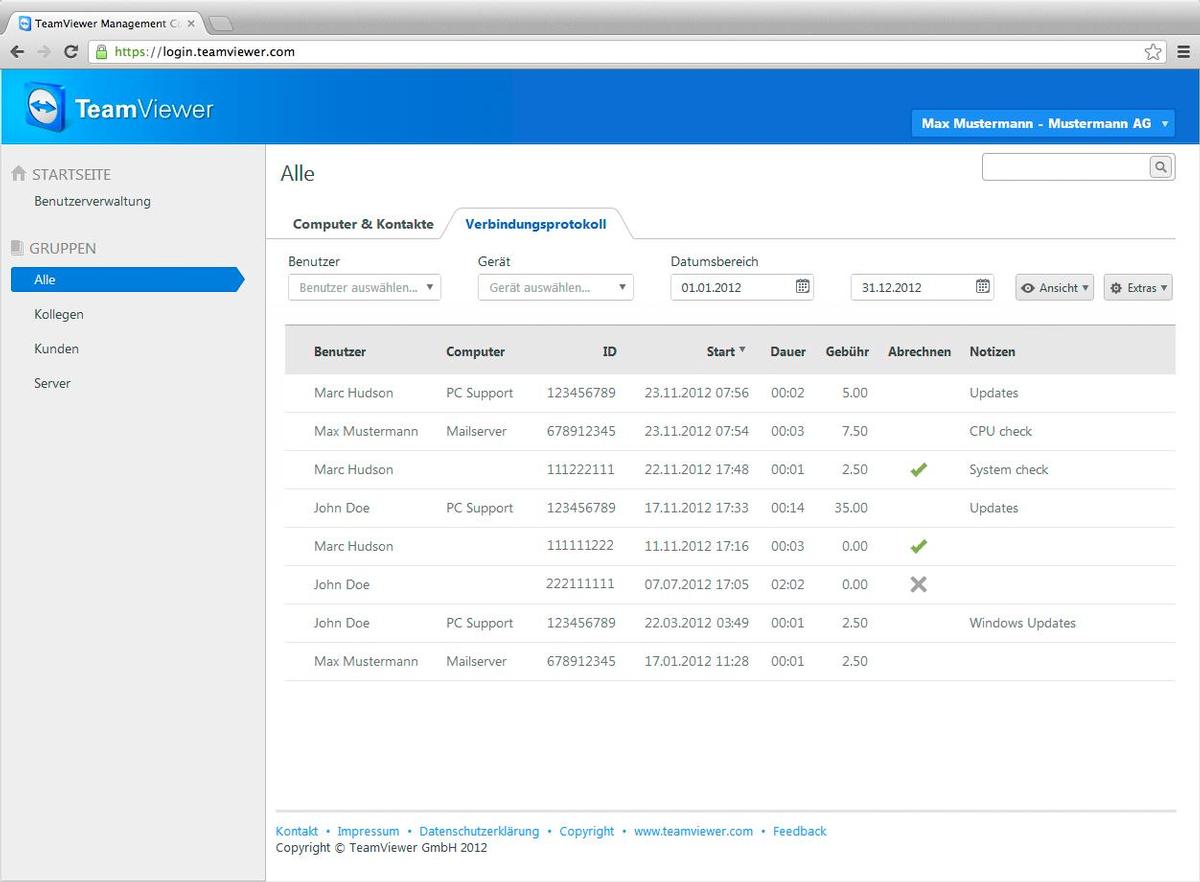The image size is (1200, 882).
Task: Click the Gruppen book icon
Action: pos(17,248)
